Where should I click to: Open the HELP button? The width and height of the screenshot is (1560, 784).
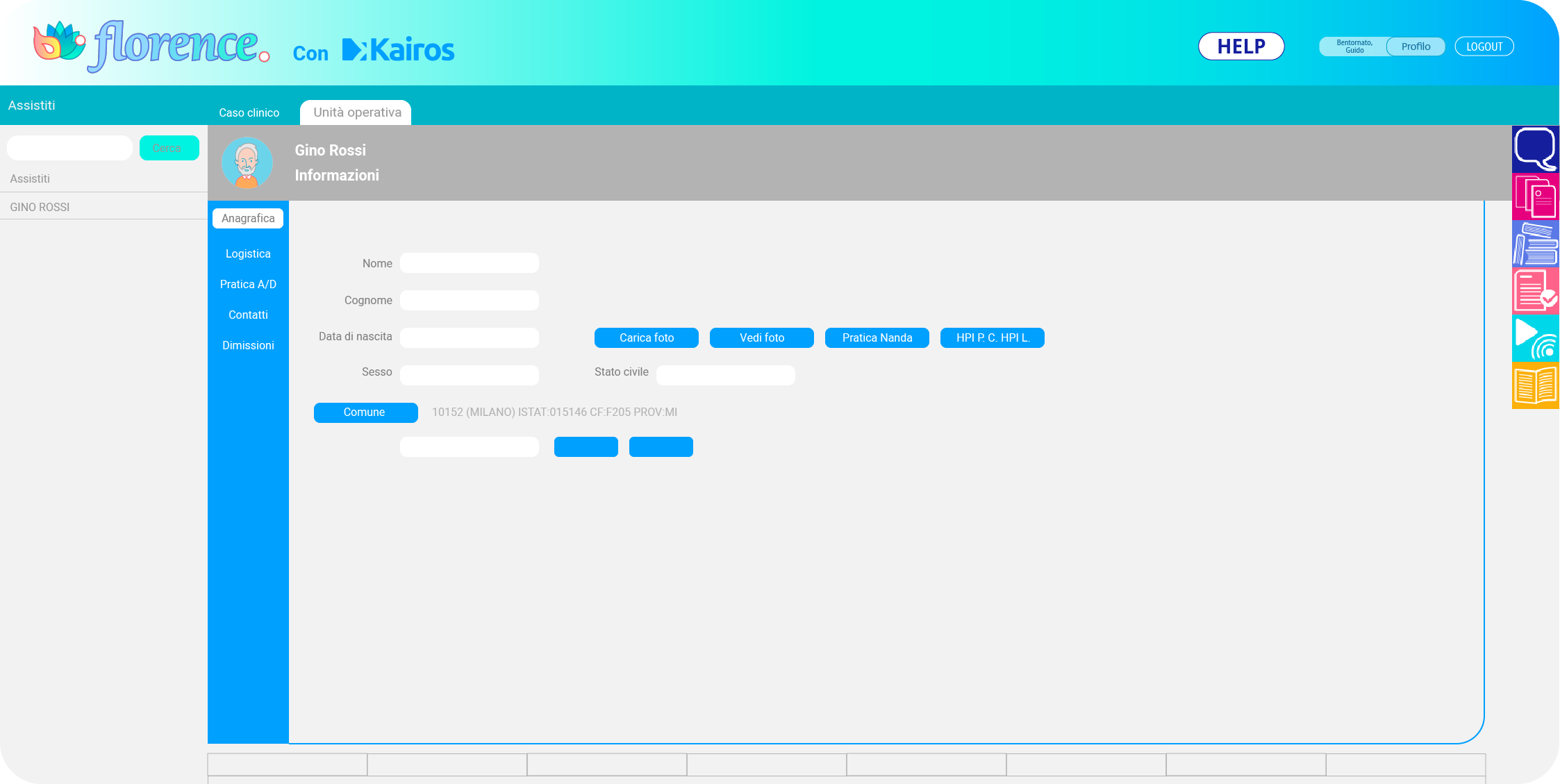[1240, 47]
